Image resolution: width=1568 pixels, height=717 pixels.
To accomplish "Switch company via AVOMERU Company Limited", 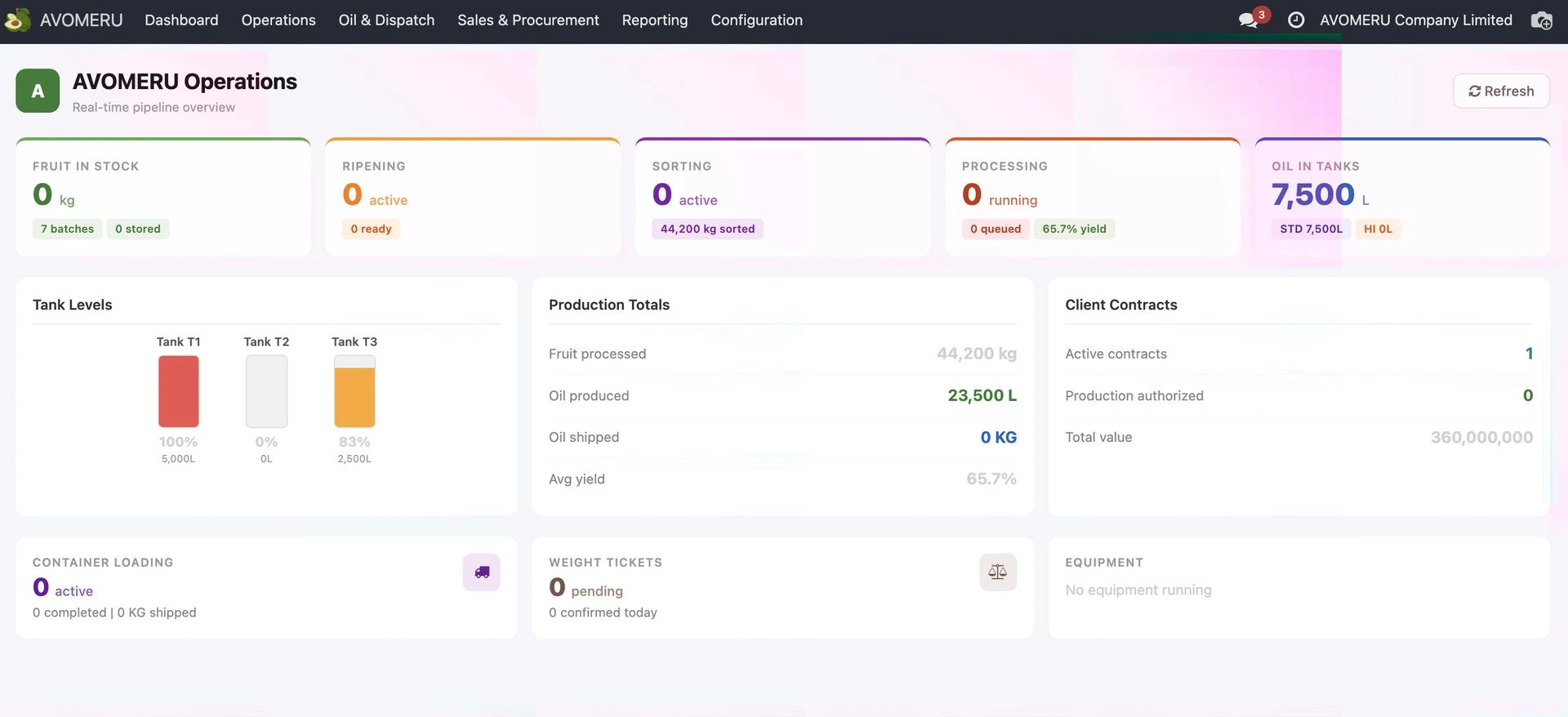I will tap(1415, 20).
